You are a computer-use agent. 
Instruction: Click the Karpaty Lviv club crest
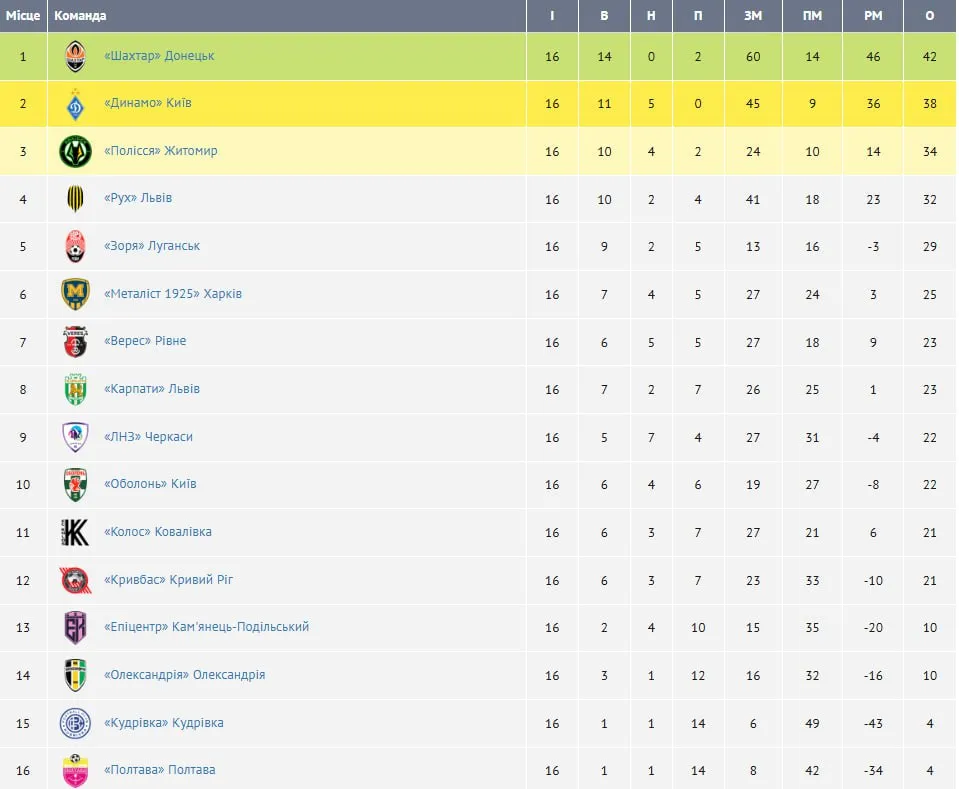pos(75,390)
